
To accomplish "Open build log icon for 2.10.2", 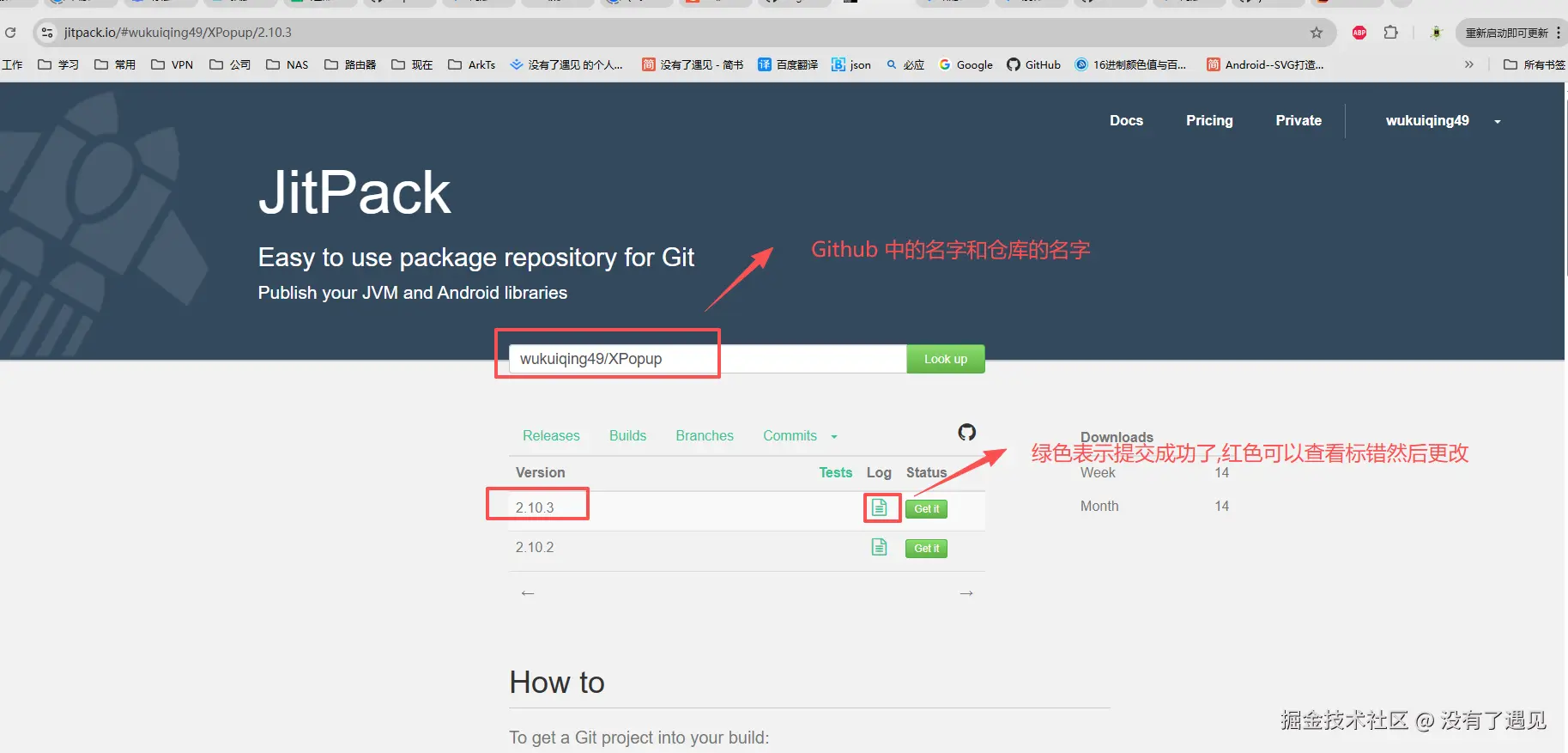I will [x=879, y=547].
